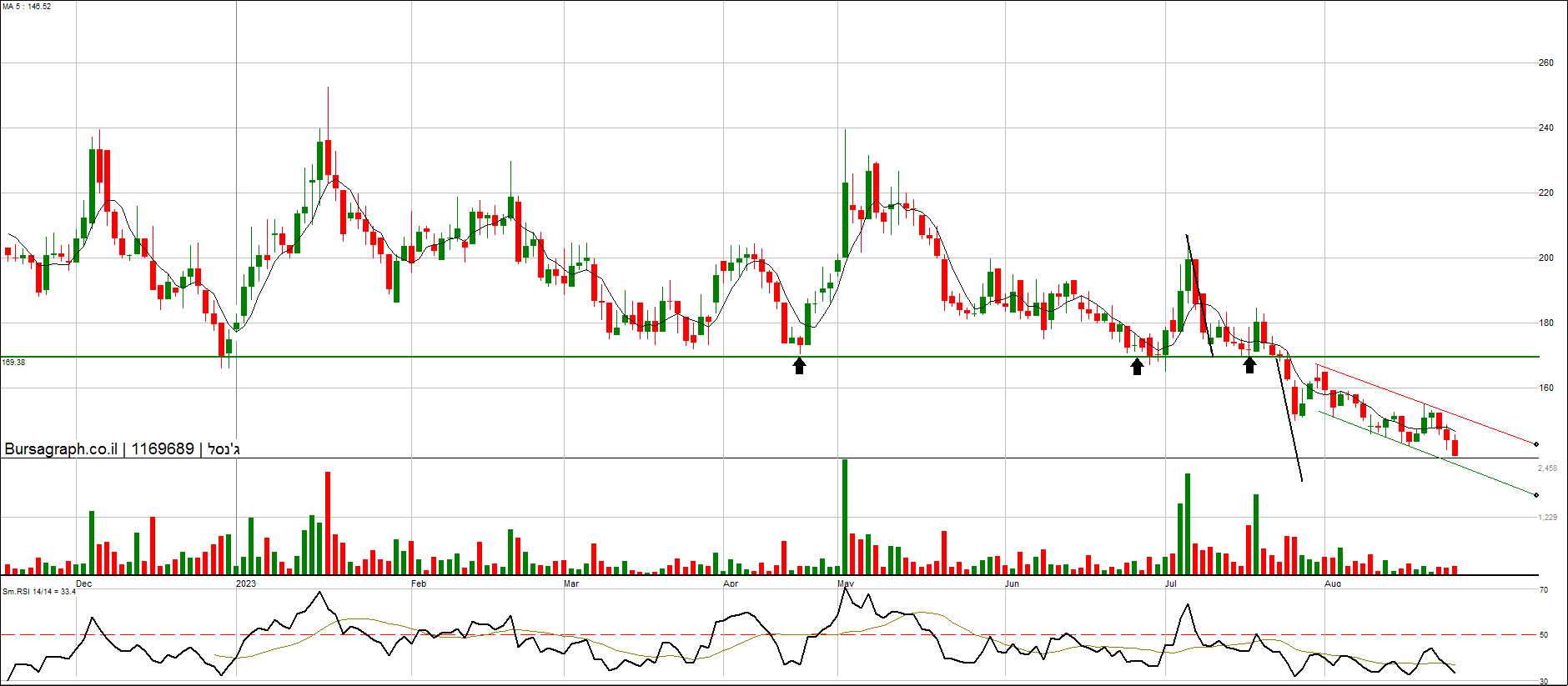1568x686 pixels.
Task: Click the tallest green volume bar in May
Action: pyautogui.click(x=845, y=517)
